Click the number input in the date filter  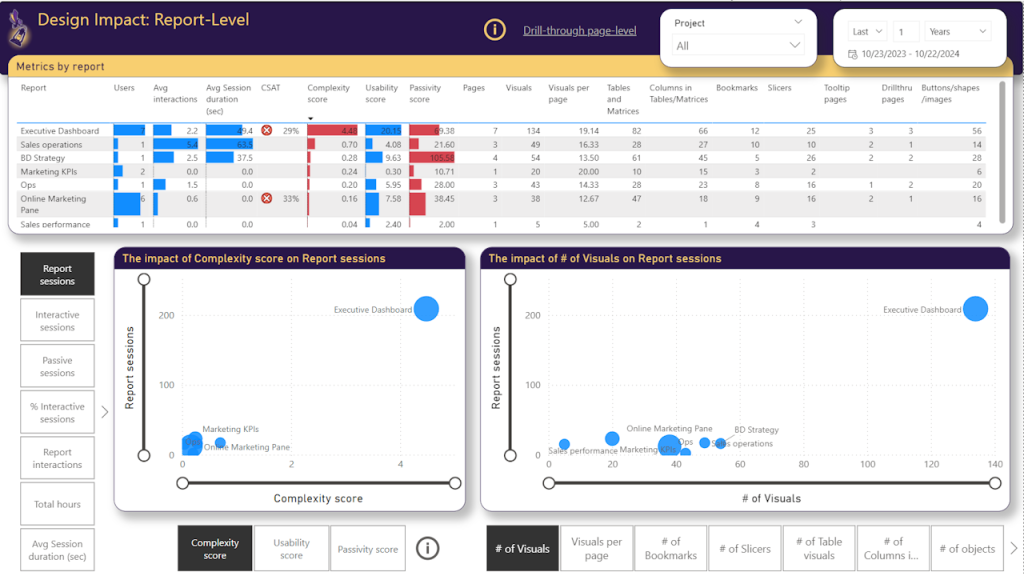[906, 32]
